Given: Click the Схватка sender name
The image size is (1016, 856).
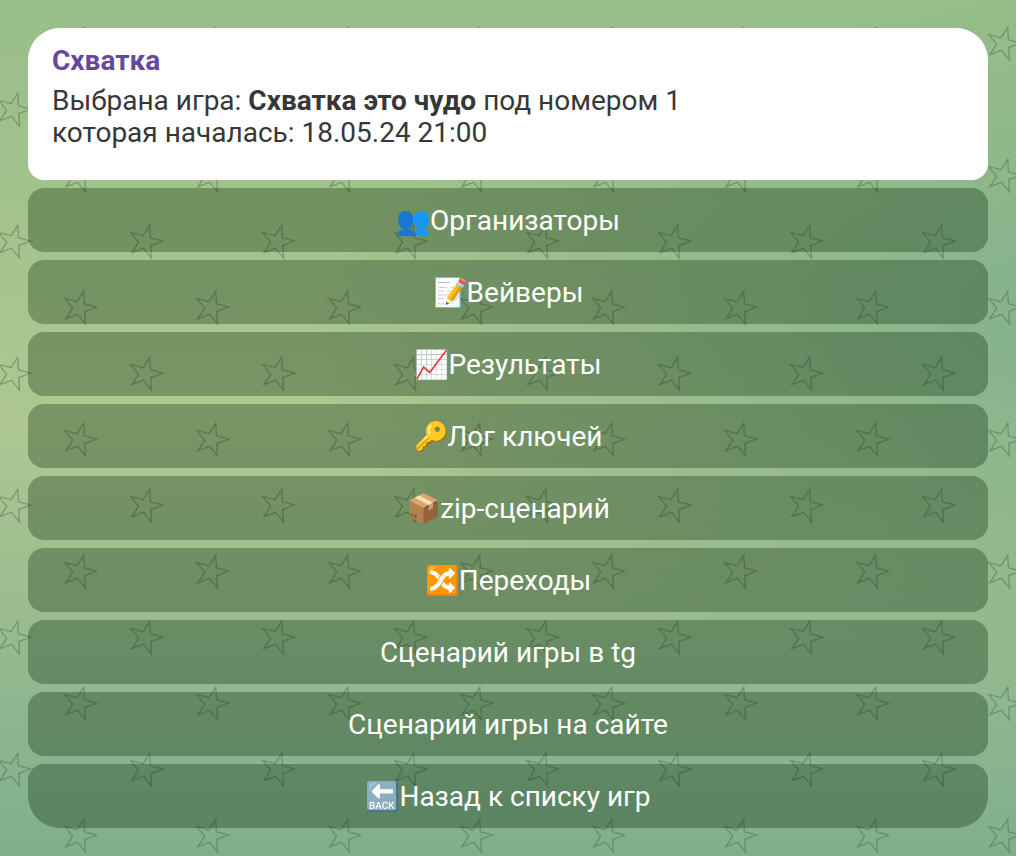Looking at the screenshot, I should [x=106, y=61].
